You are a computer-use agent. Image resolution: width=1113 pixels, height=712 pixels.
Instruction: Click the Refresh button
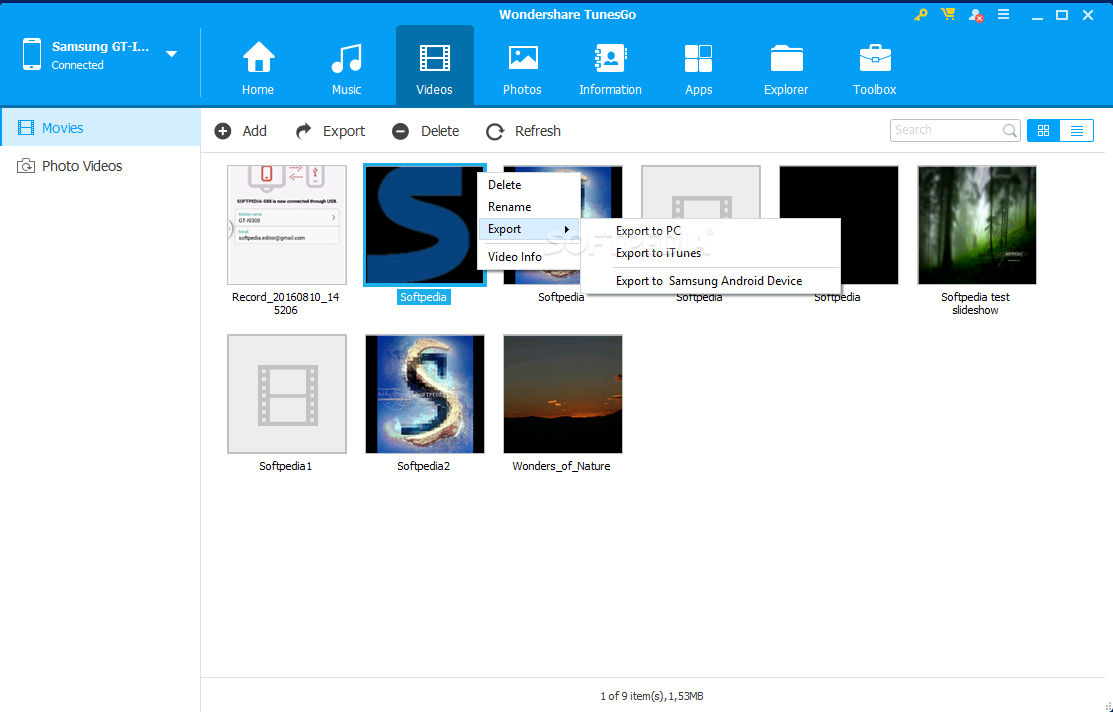(523, 131)
